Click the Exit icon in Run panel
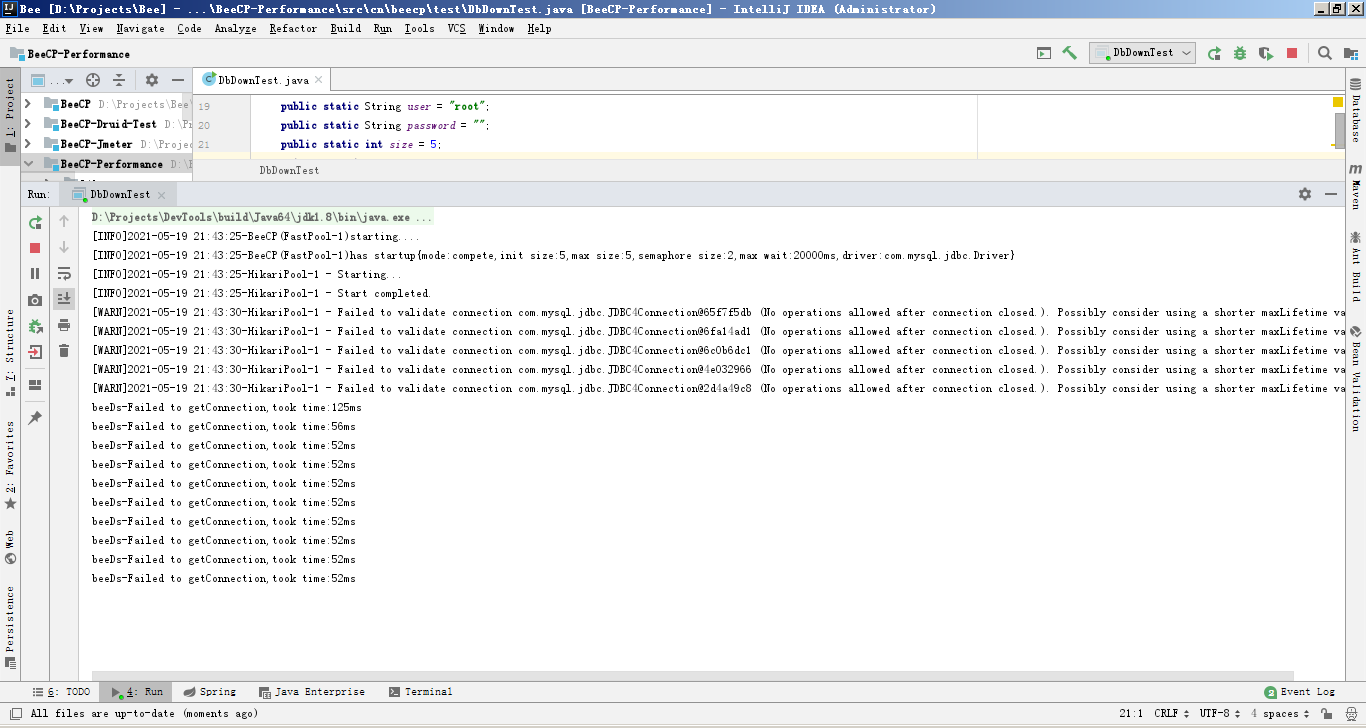The width and height of the screenshot is (1366, 728). coord(35,352)
